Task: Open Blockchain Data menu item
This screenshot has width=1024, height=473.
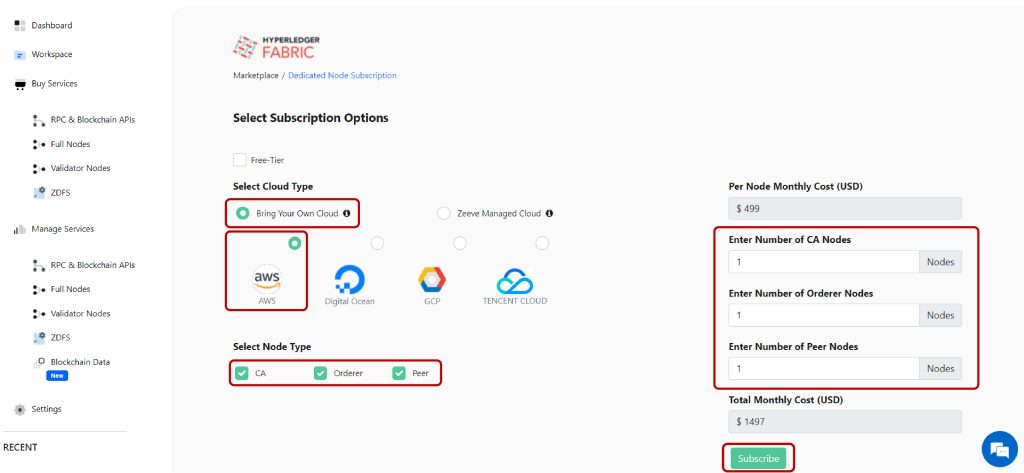Action: [80, 362]
